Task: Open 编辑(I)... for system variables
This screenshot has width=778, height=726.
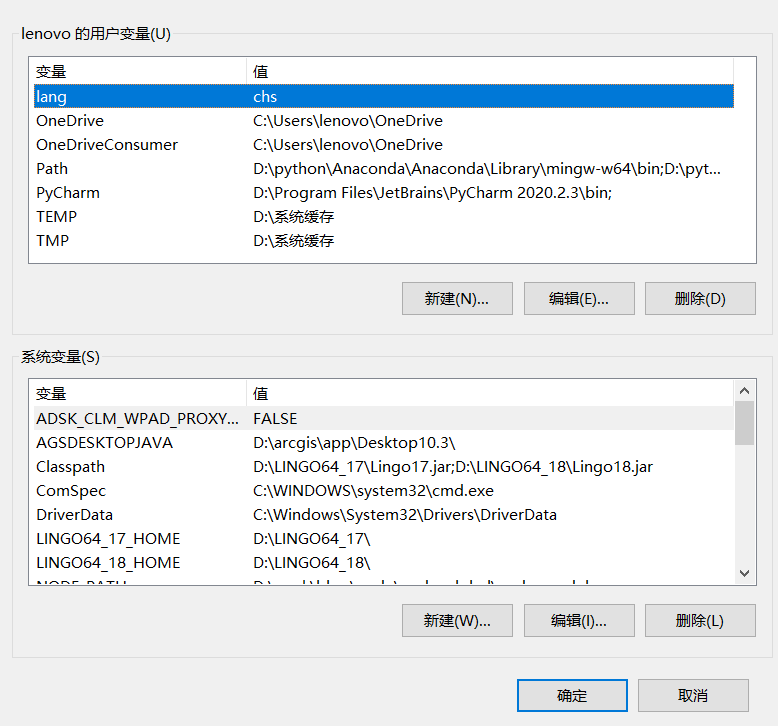Action: (x=578, y=620)
